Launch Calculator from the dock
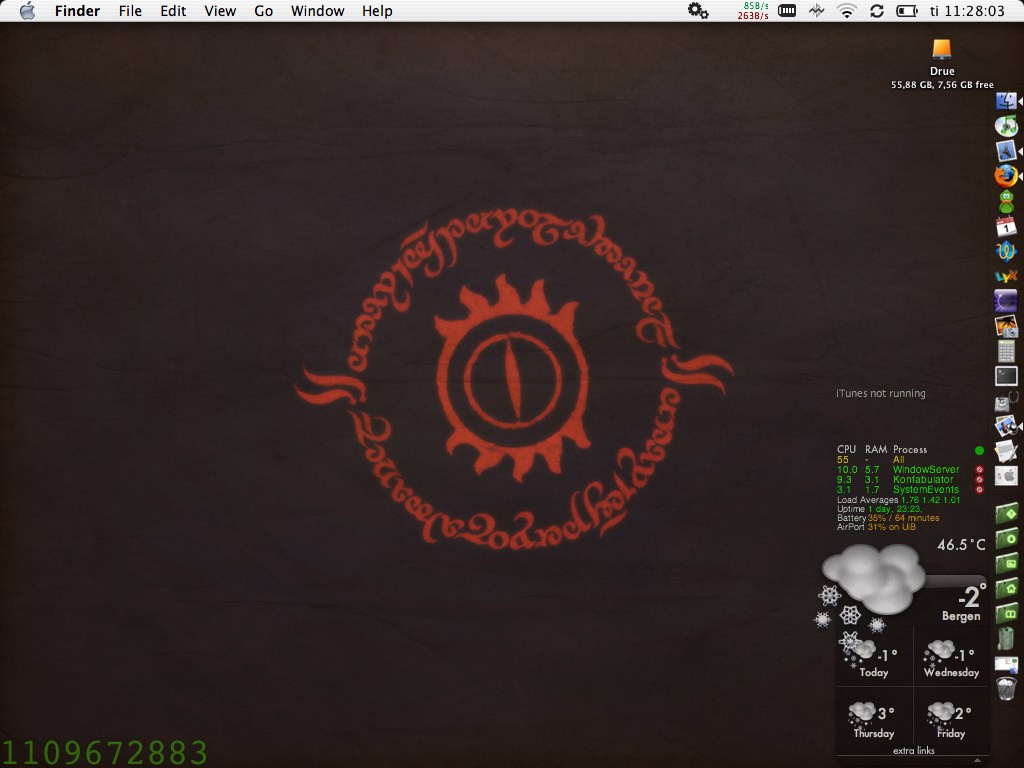1024x768 pixels. [x=1006, y=351]
